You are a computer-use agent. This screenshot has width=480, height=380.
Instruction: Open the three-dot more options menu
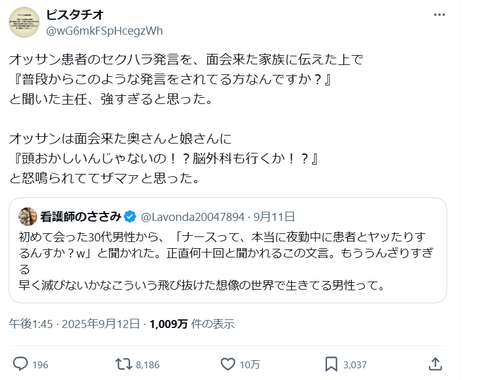pos(439,15)
